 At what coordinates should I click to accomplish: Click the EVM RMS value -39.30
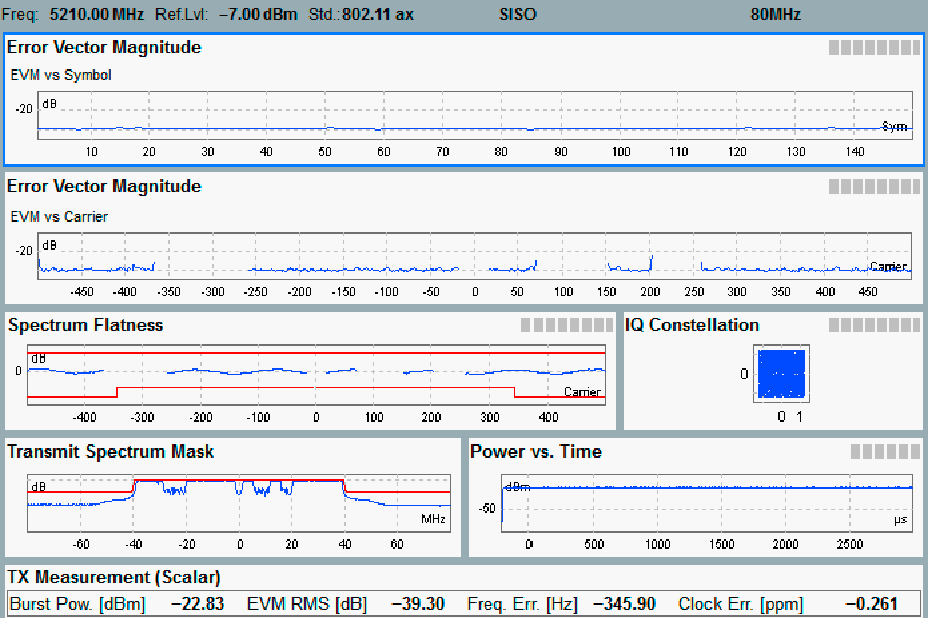pos(419,604)
